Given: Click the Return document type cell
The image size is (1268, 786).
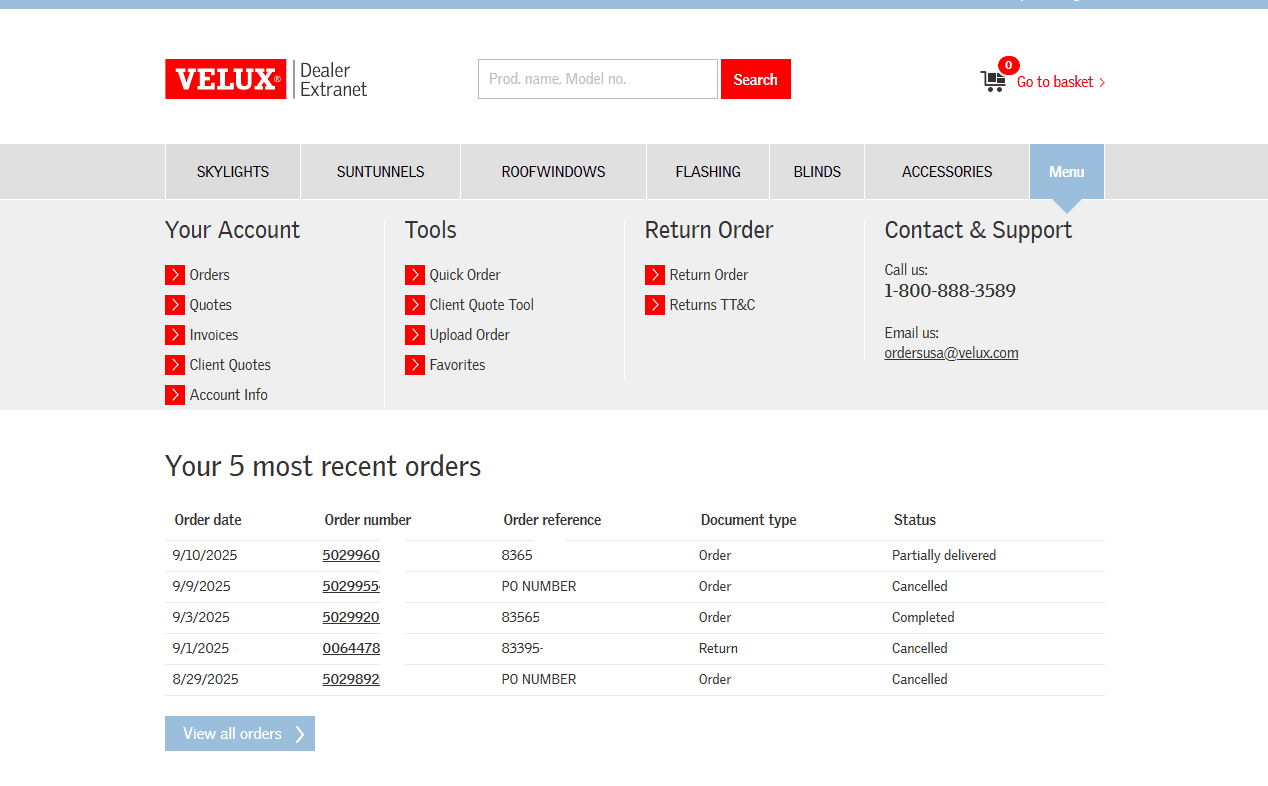Looking at the screenshot, I should tap(718, 648).
